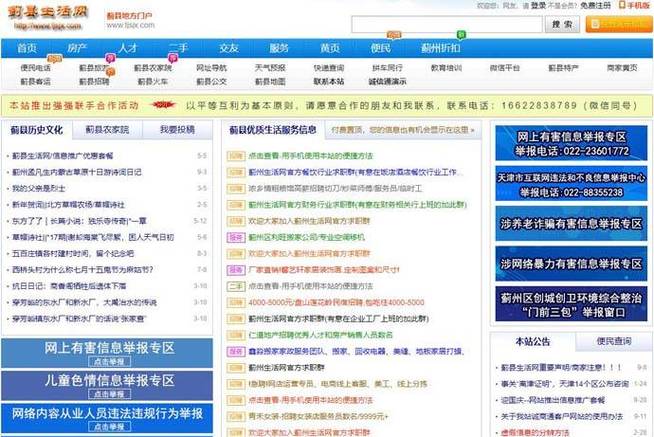Open listing 4000-5000元 盘山莲花岭民宿招聘
Viewport: 654px width, 437px height.
336,302
